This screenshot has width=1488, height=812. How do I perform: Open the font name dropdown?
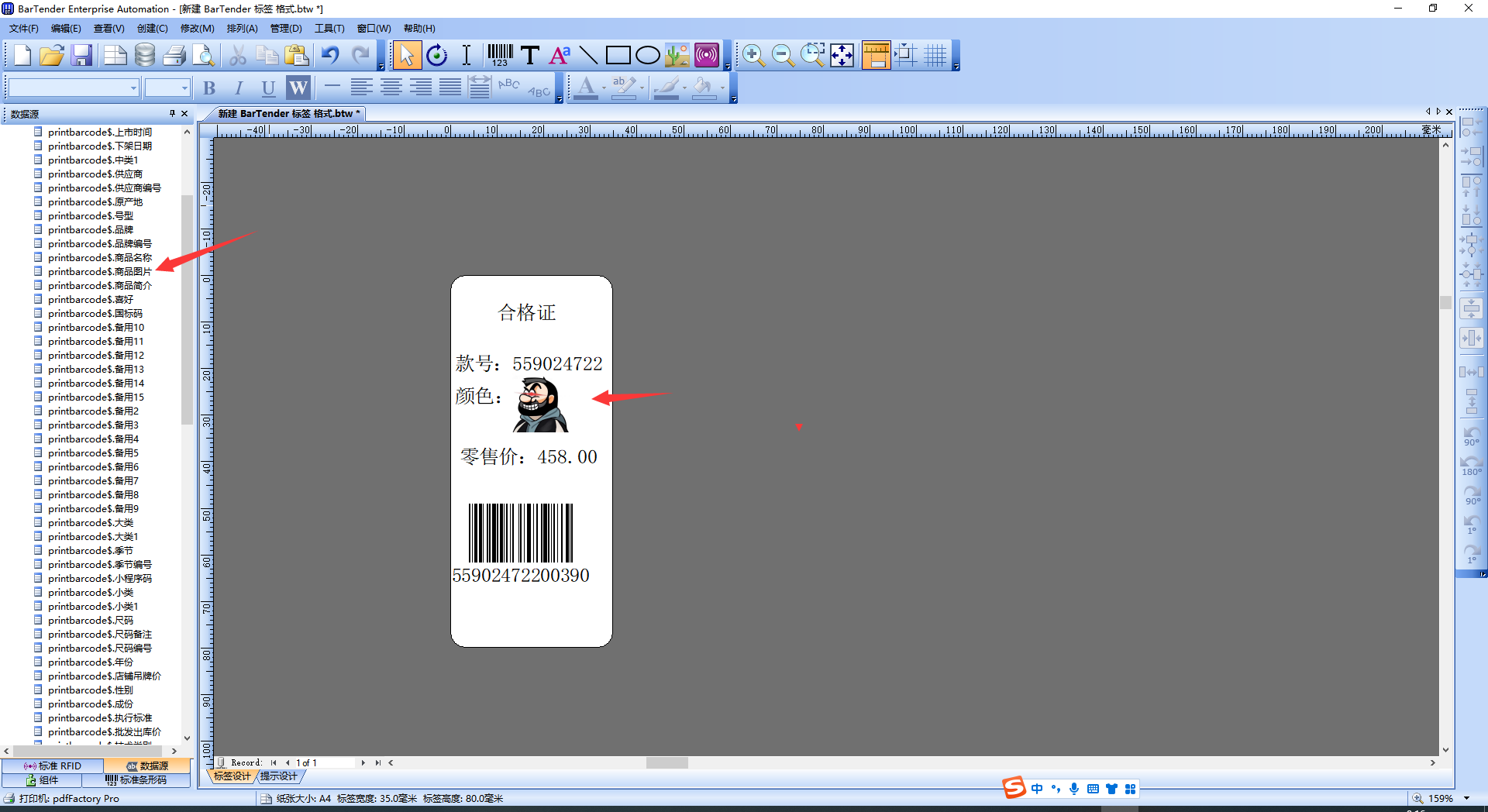click(x=133, y=88)
